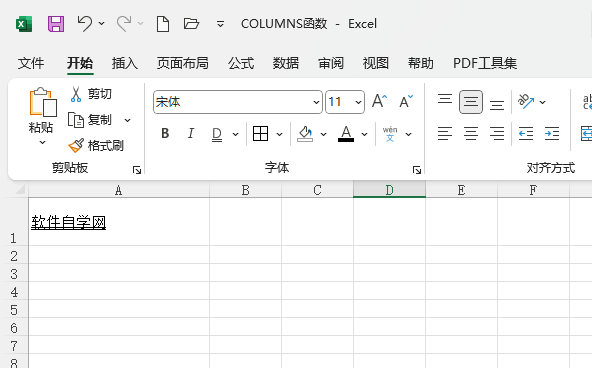The image size is (592, 368).
Task: Open the 剪贴板 dialog launcher
Action: click(x=137, y=171)
